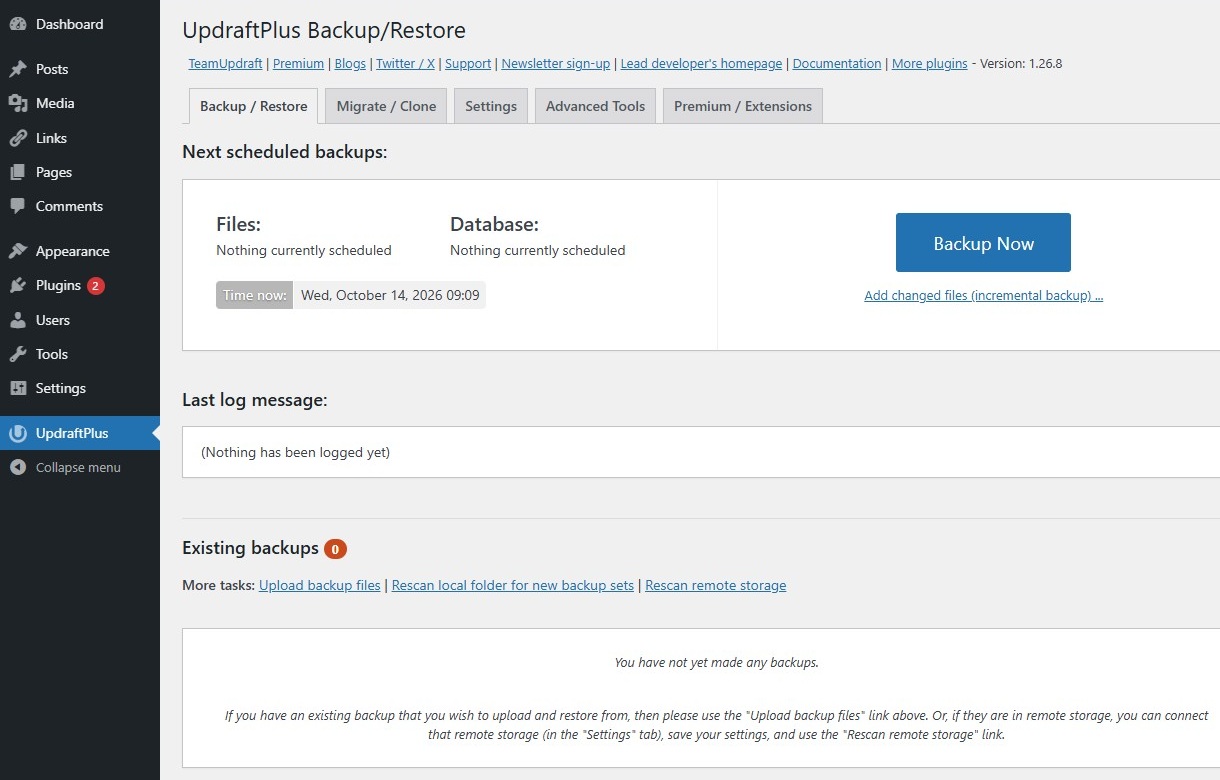Image resolution: width=1220 pixels, height=780 pixels.
Task: Click the Settings sliders icon
Action: [x=18, y=388]
